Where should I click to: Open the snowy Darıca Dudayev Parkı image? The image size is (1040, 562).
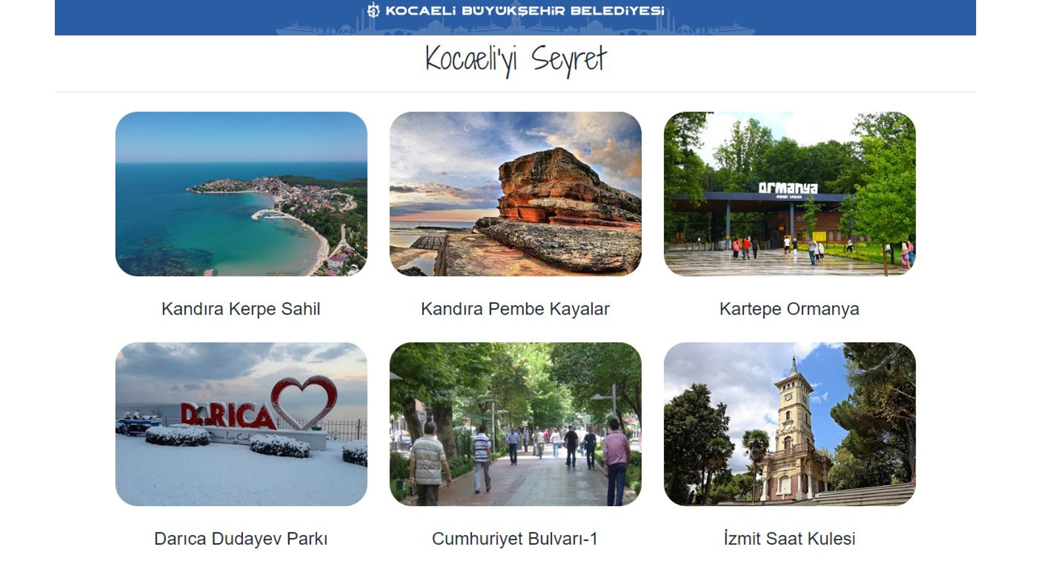click(x=241, y=424)
